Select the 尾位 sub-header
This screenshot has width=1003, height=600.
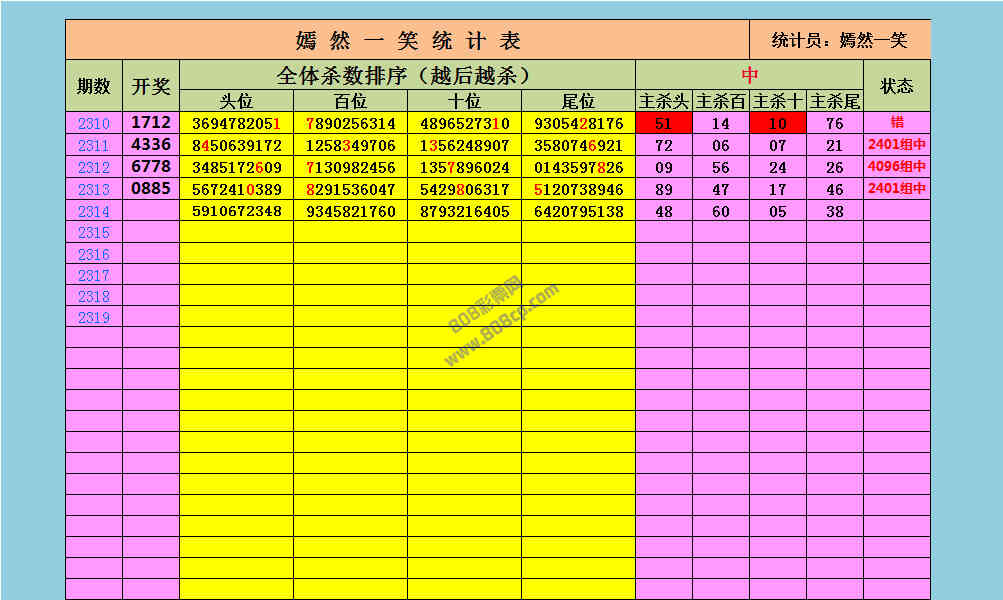point(578,102)
